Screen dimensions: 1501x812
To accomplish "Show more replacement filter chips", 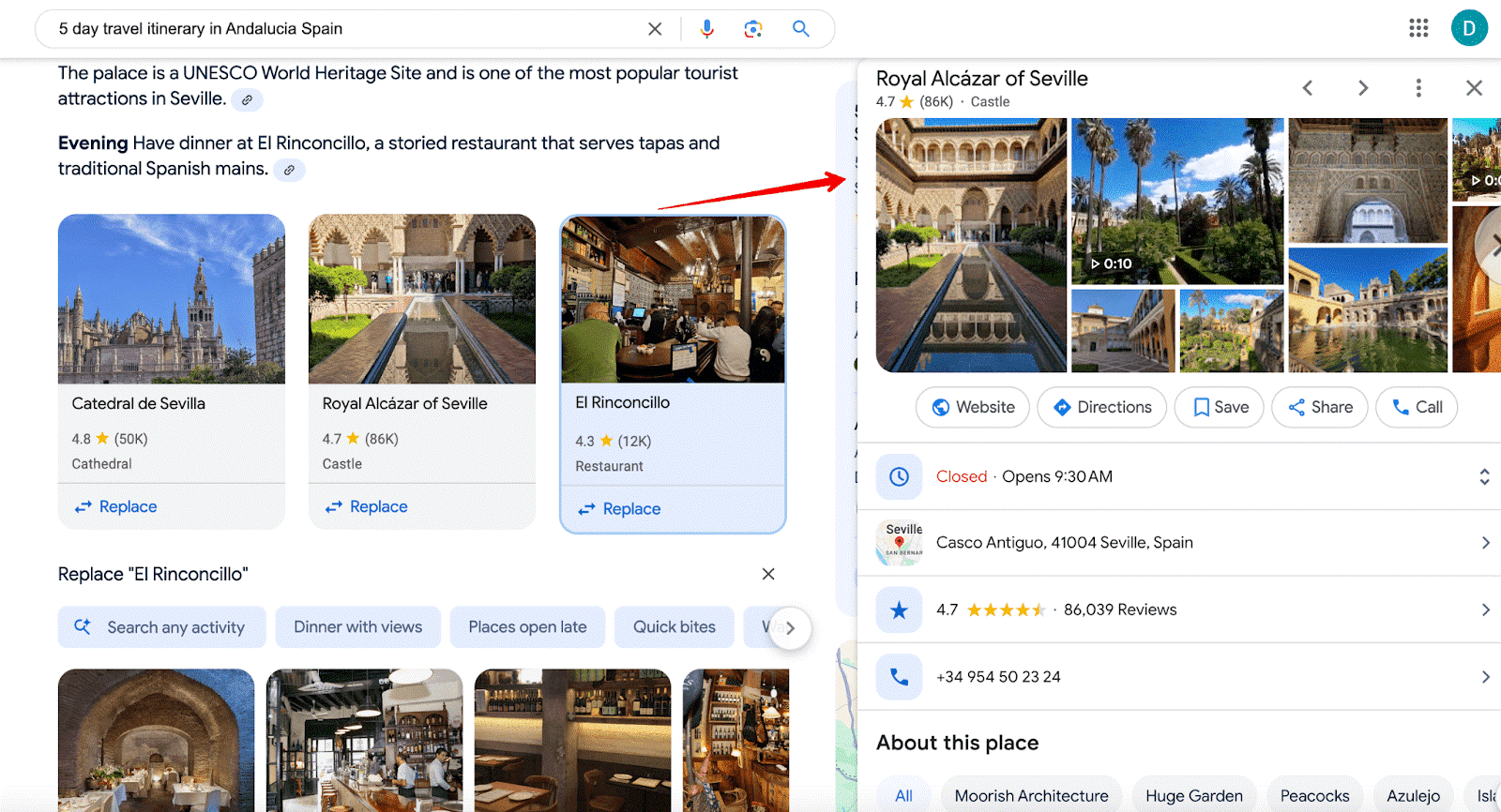I will 790,628.
